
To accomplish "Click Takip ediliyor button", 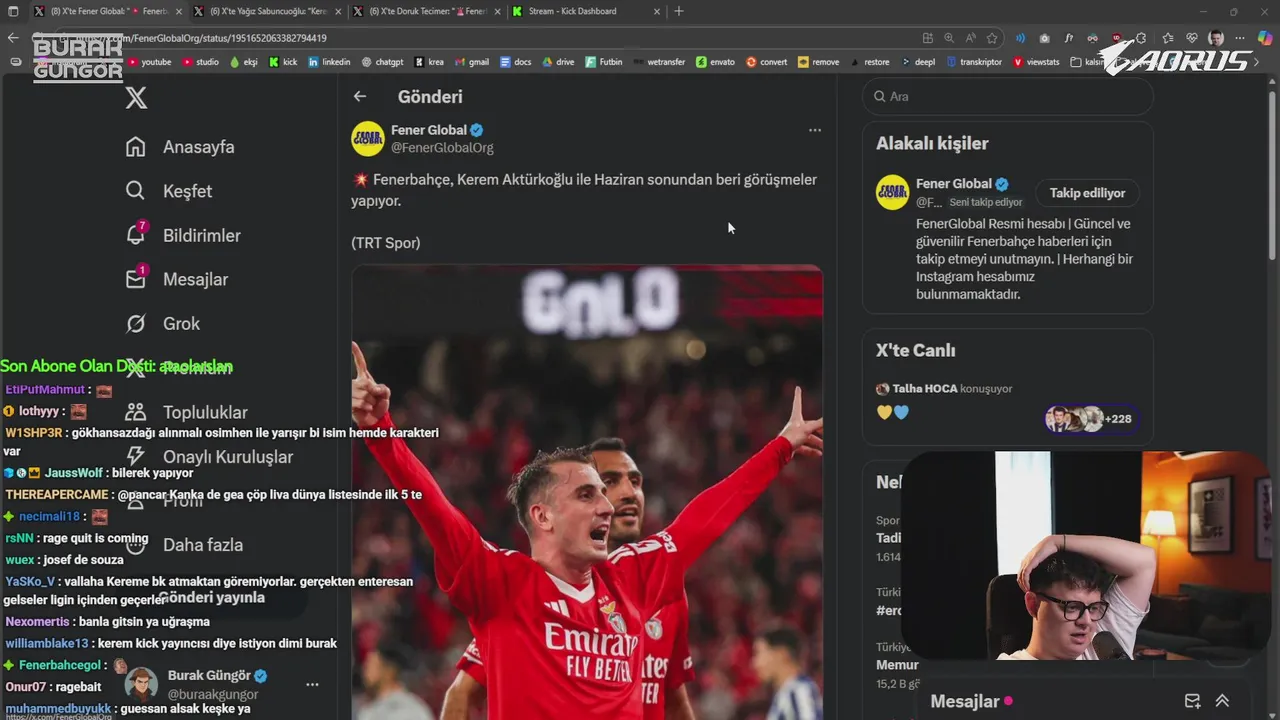I will [x=1087, y=193].
